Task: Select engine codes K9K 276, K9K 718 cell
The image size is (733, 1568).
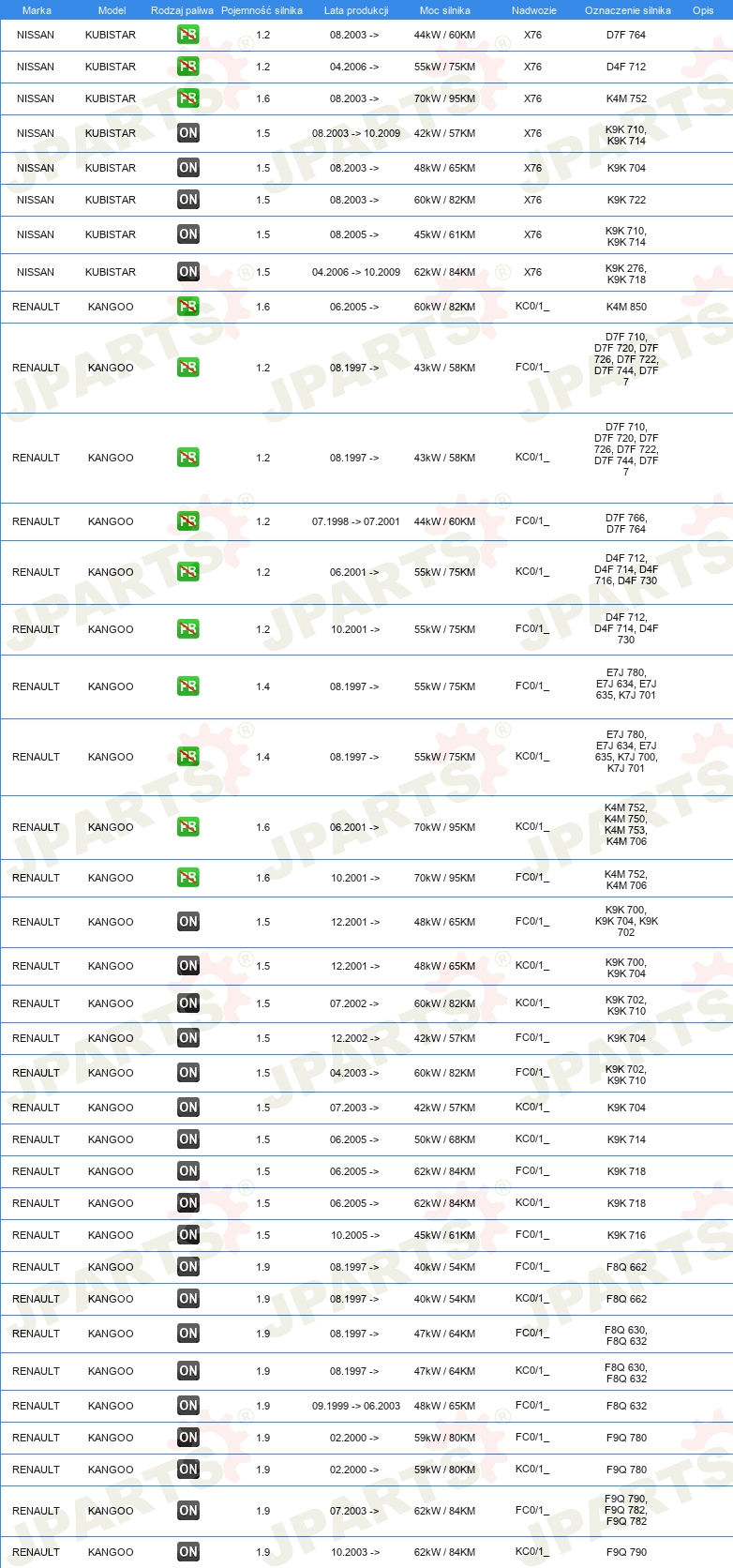Action: (x=626, y=274)
